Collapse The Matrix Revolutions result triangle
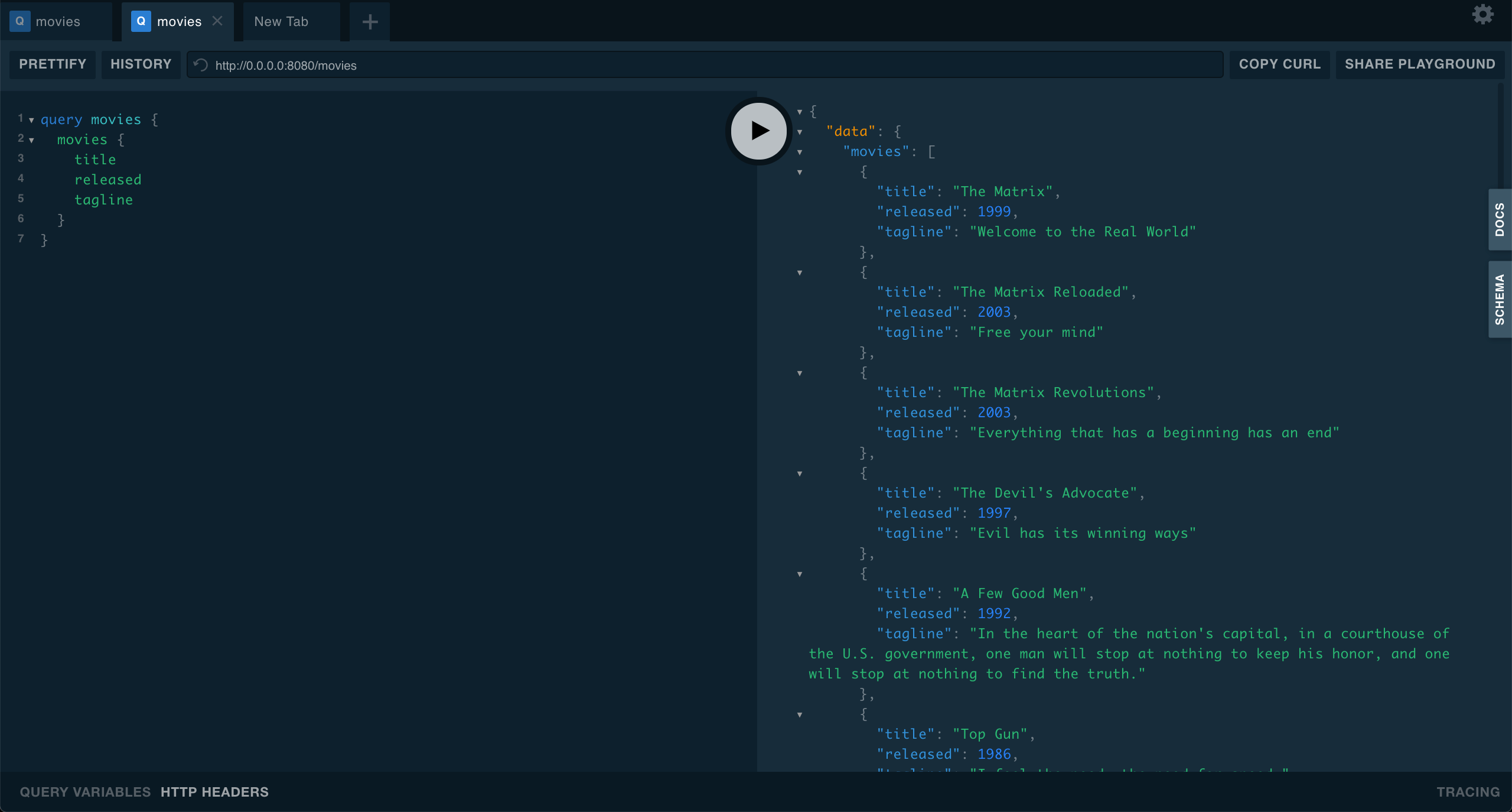1512x812 pixels. click(x=799, y=373)
